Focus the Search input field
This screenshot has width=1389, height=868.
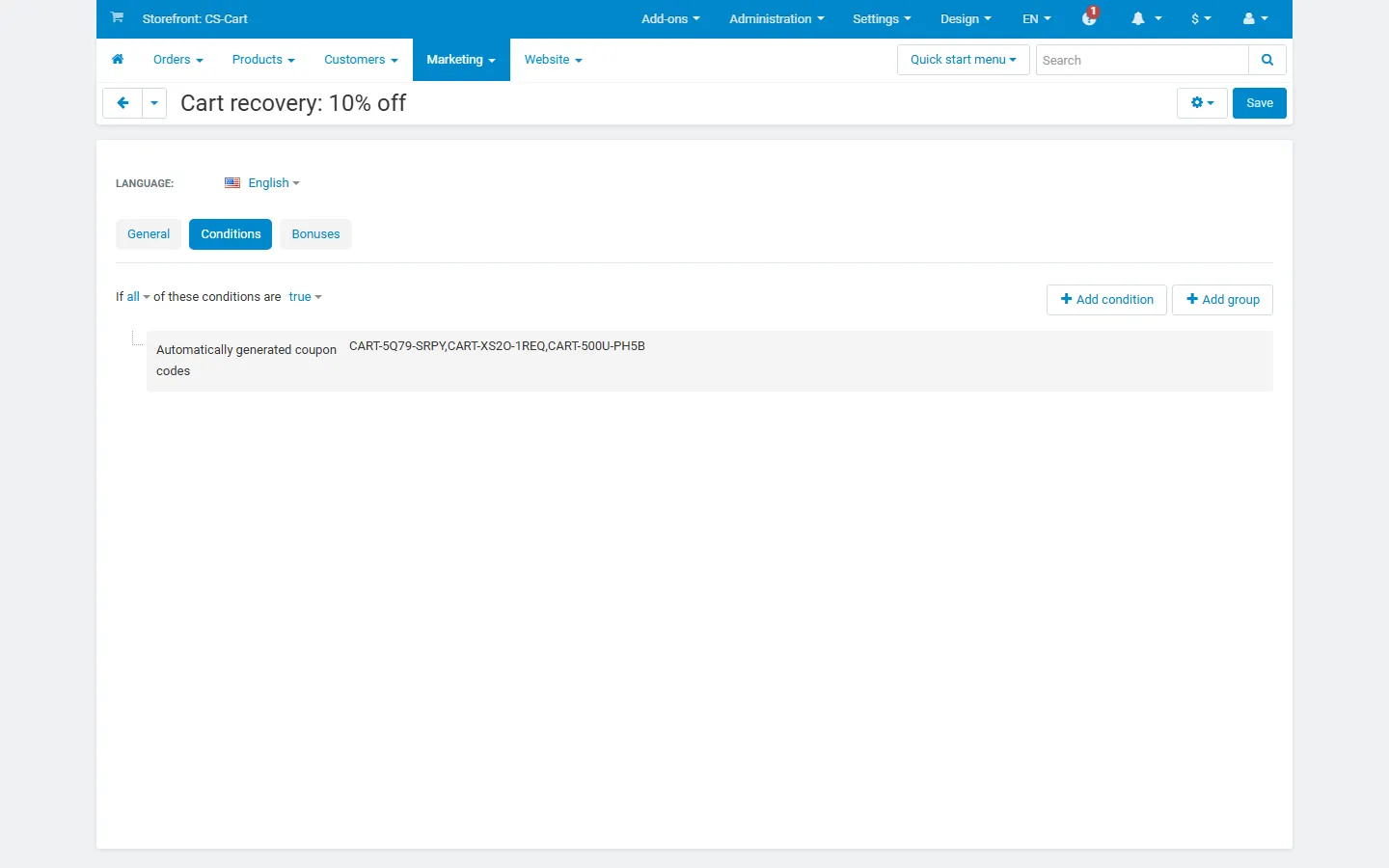coord(1142,60)
